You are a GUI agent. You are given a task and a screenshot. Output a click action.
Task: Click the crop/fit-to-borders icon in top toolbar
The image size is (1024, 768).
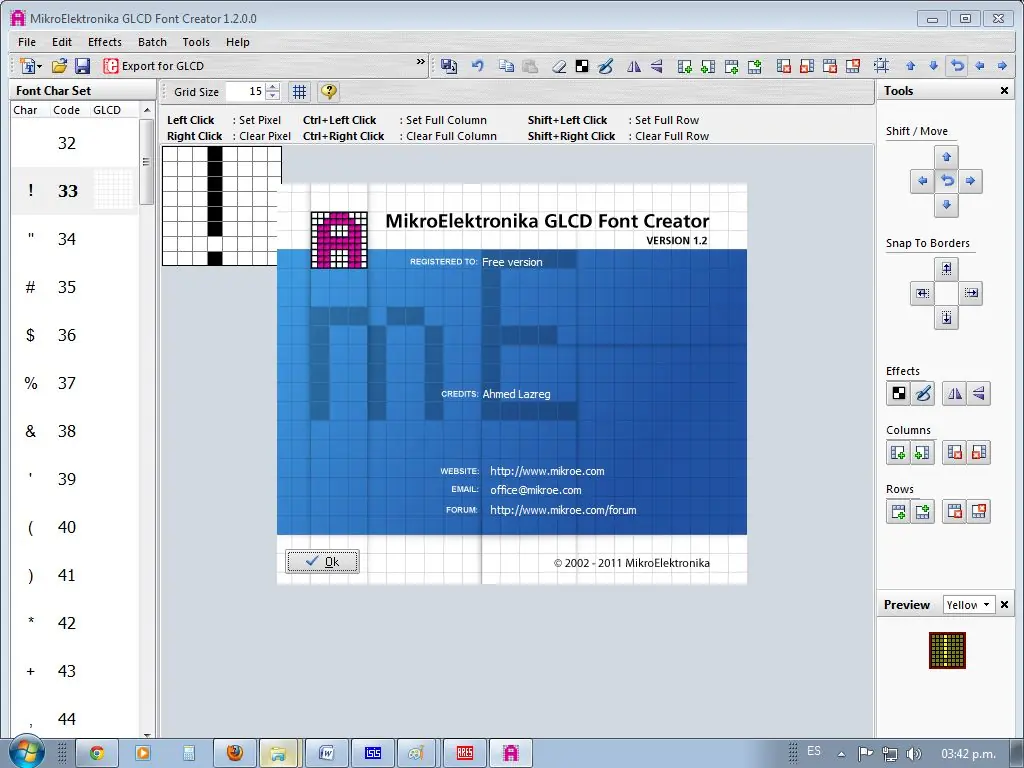click(x=882, y=66)
